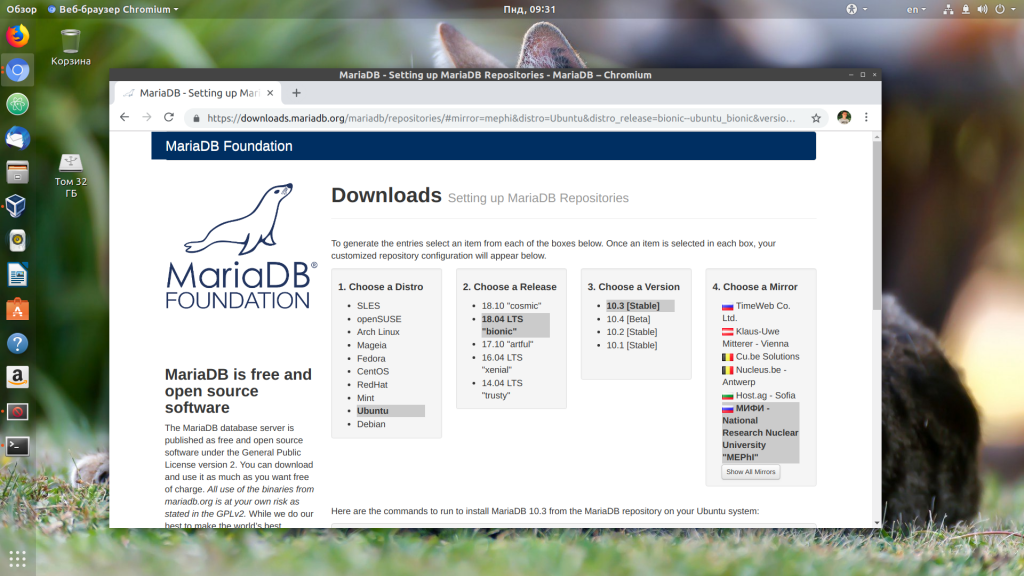Go back to the previous page
Image resolution: width=1024 pixels, height=576 pixels.
(x=124, y=117)
